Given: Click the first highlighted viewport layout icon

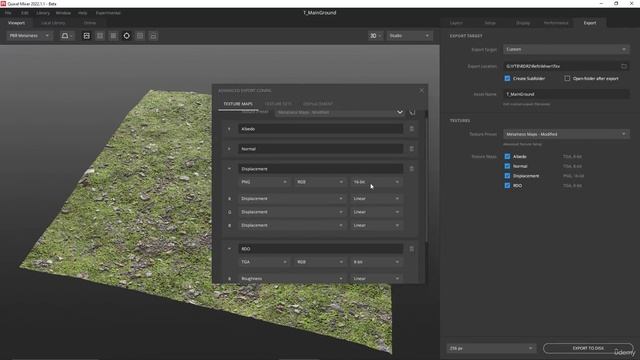Looking at the screenshot, I should pos(87,36).
